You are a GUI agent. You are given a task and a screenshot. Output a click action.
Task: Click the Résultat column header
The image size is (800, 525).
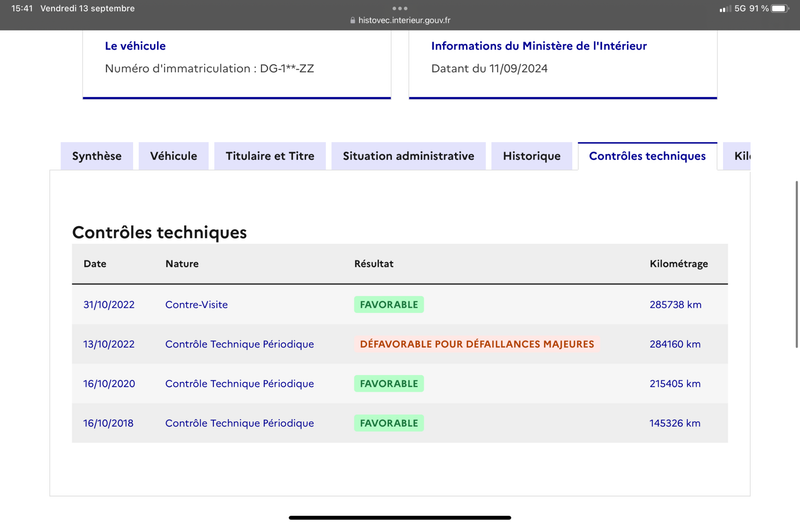tap(374, 264)
